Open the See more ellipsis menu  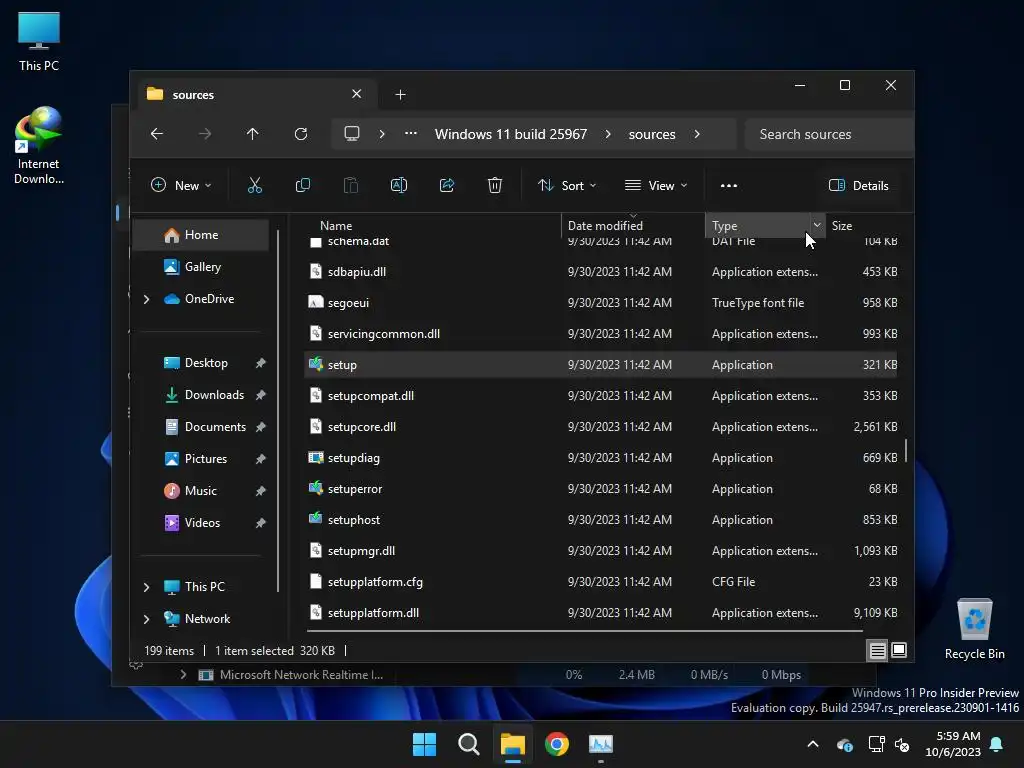coord(729,185)
